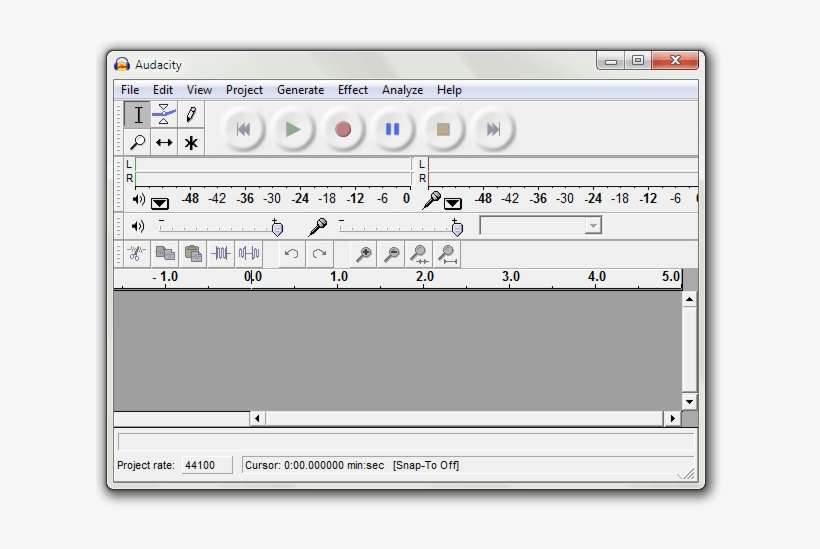
Task: Click the Cursor position status text
Action: (314, 465)
